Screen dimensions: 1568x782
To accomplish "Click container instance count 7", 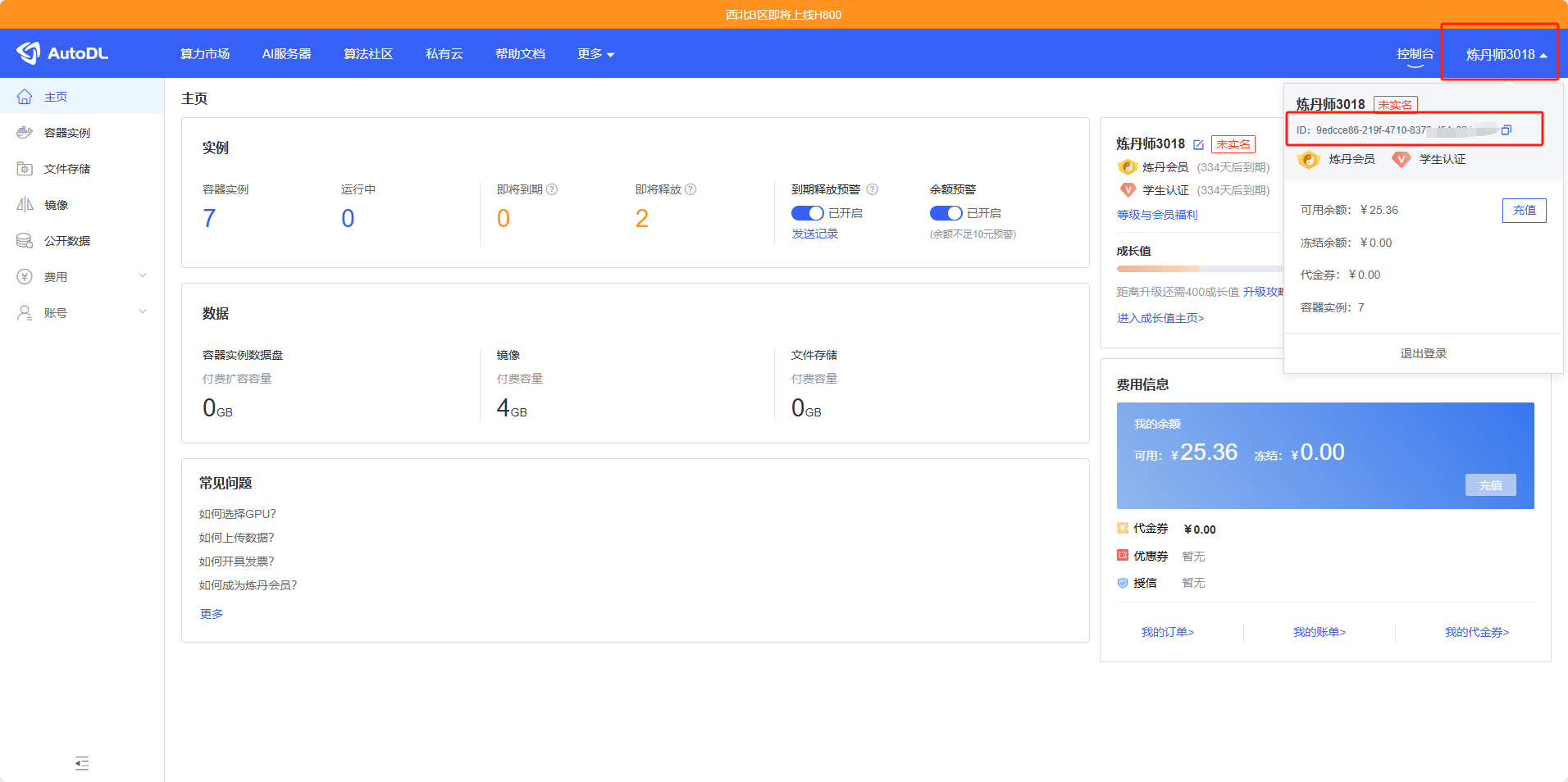I will tap(209, 218).
